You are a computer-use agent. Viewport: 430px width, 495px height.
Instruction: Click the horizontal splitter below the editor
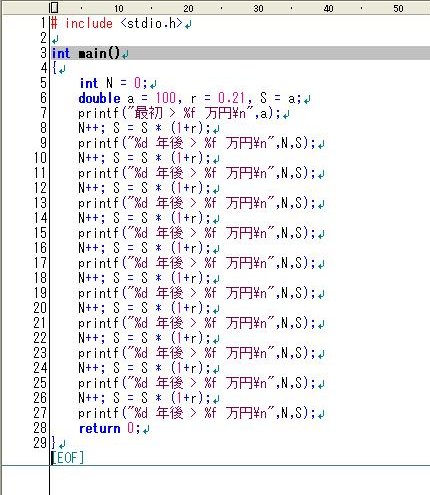pos(215,466)
